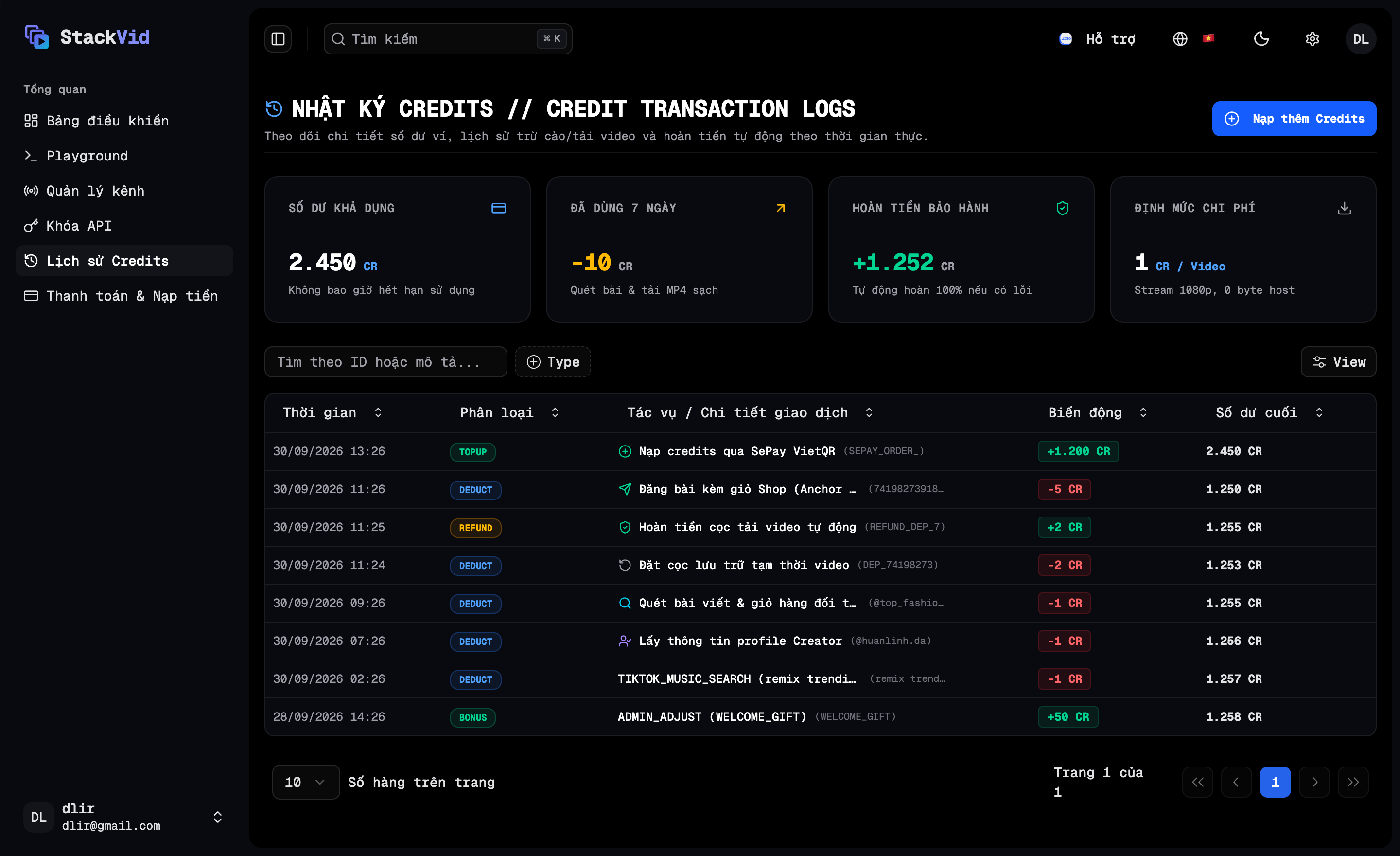The height and width of the screenshot is (856, 1400).
Task: Open Thanh toán & Nạp tiền page
Action: coord(124,296)
